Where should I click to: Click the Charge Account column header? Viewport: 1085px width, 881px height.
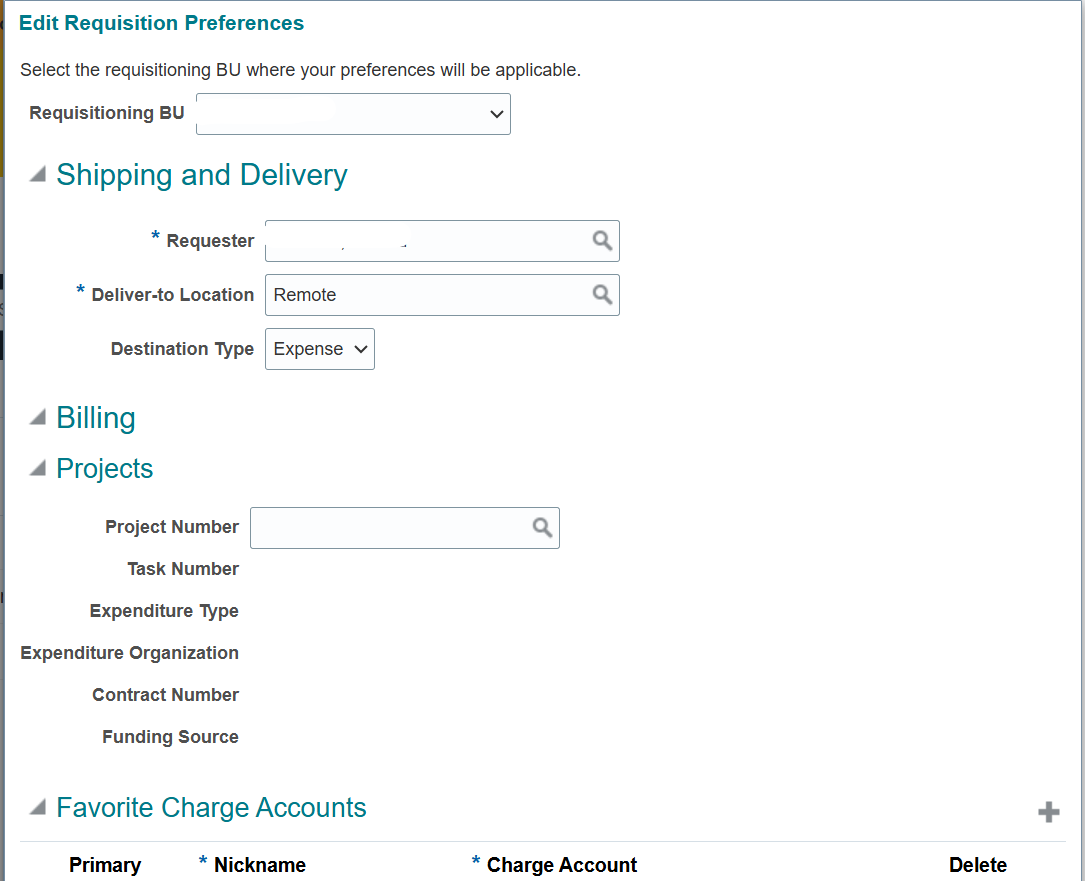click(562, 865)
